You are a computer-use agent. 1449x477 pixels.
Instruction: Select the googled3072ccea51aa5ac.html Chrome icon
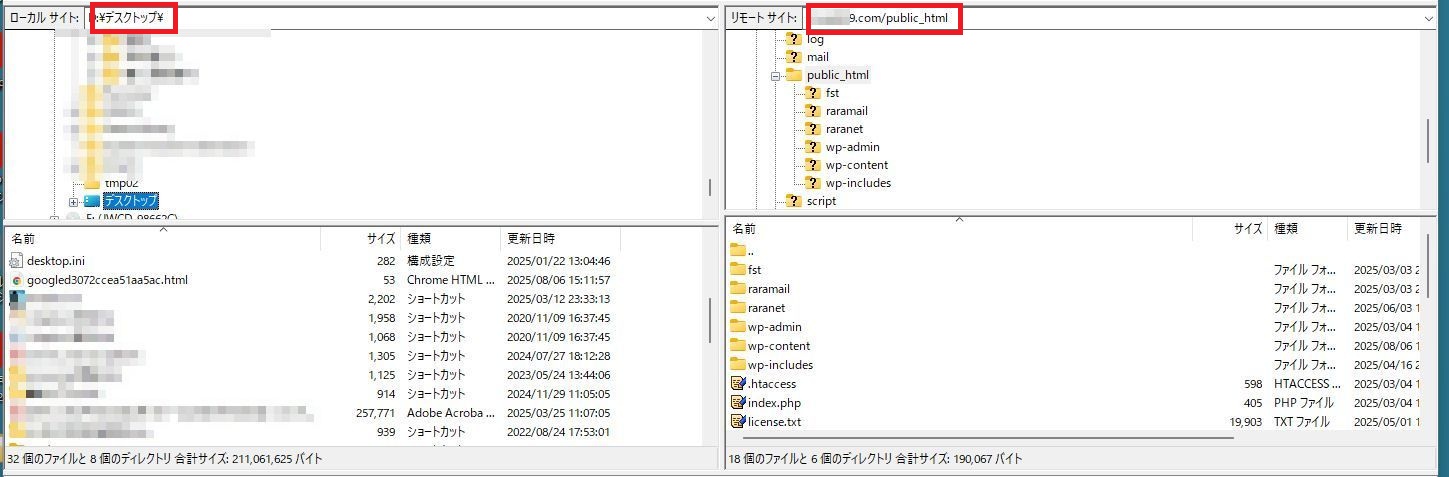click(17, 280)
